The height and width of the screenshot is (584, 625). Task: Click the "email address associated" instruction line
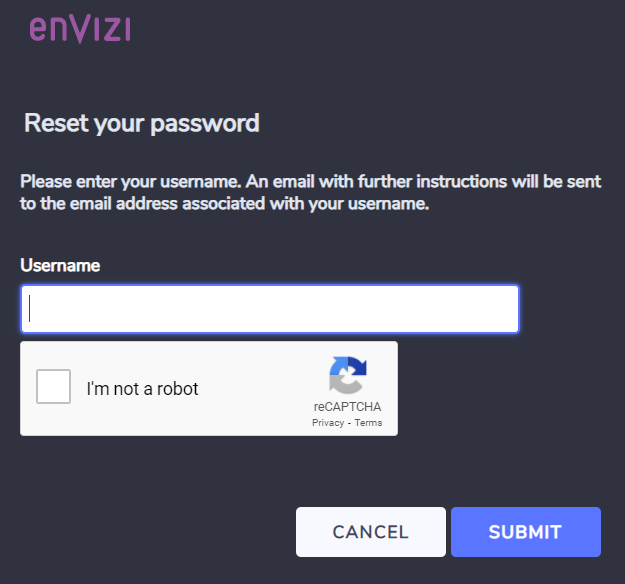click(x=224, y=204)
